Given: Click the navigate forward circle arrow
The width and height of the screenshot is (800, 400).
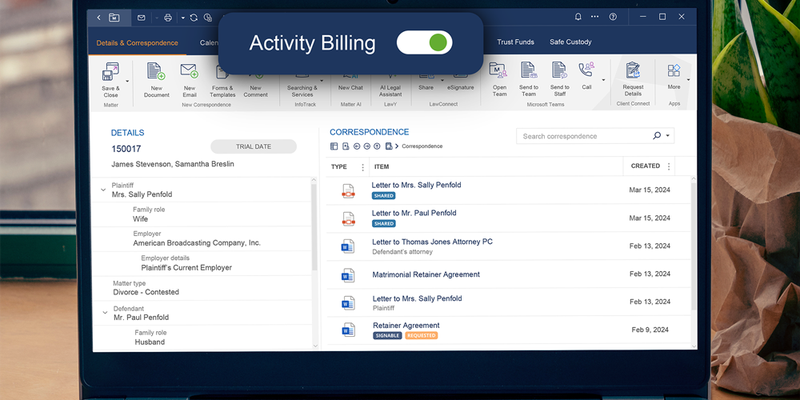Looking at the screenshot, I should (366, 146).
